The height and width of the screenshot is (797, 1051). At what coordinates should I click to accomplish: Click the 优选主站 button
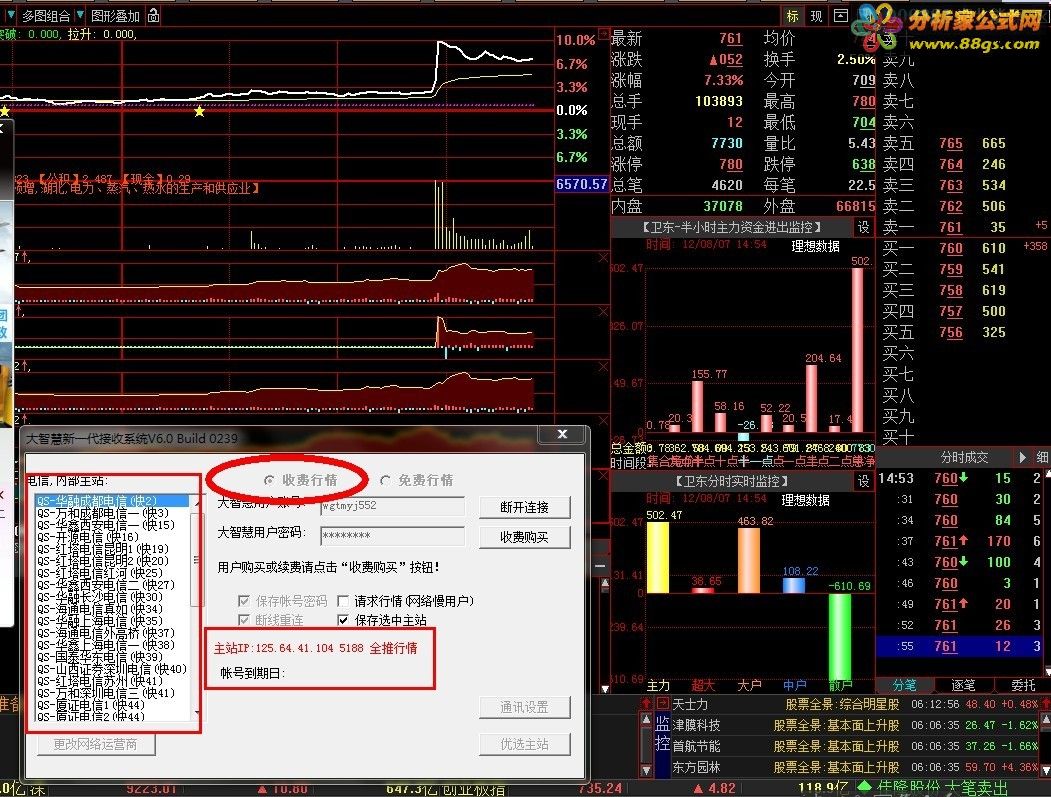pyautogui.click(x=525, y=744)
